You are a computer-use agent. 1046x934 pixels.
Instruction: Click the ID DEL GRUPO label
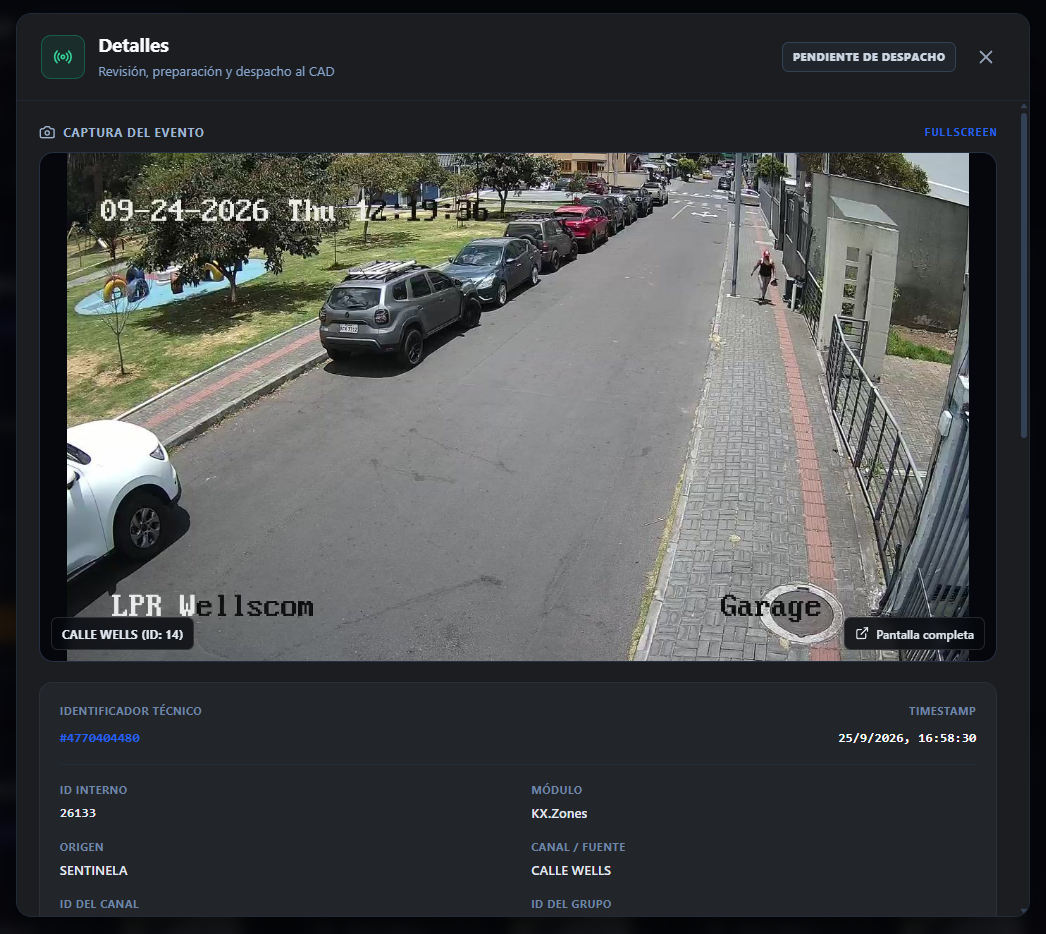[571, 904]
